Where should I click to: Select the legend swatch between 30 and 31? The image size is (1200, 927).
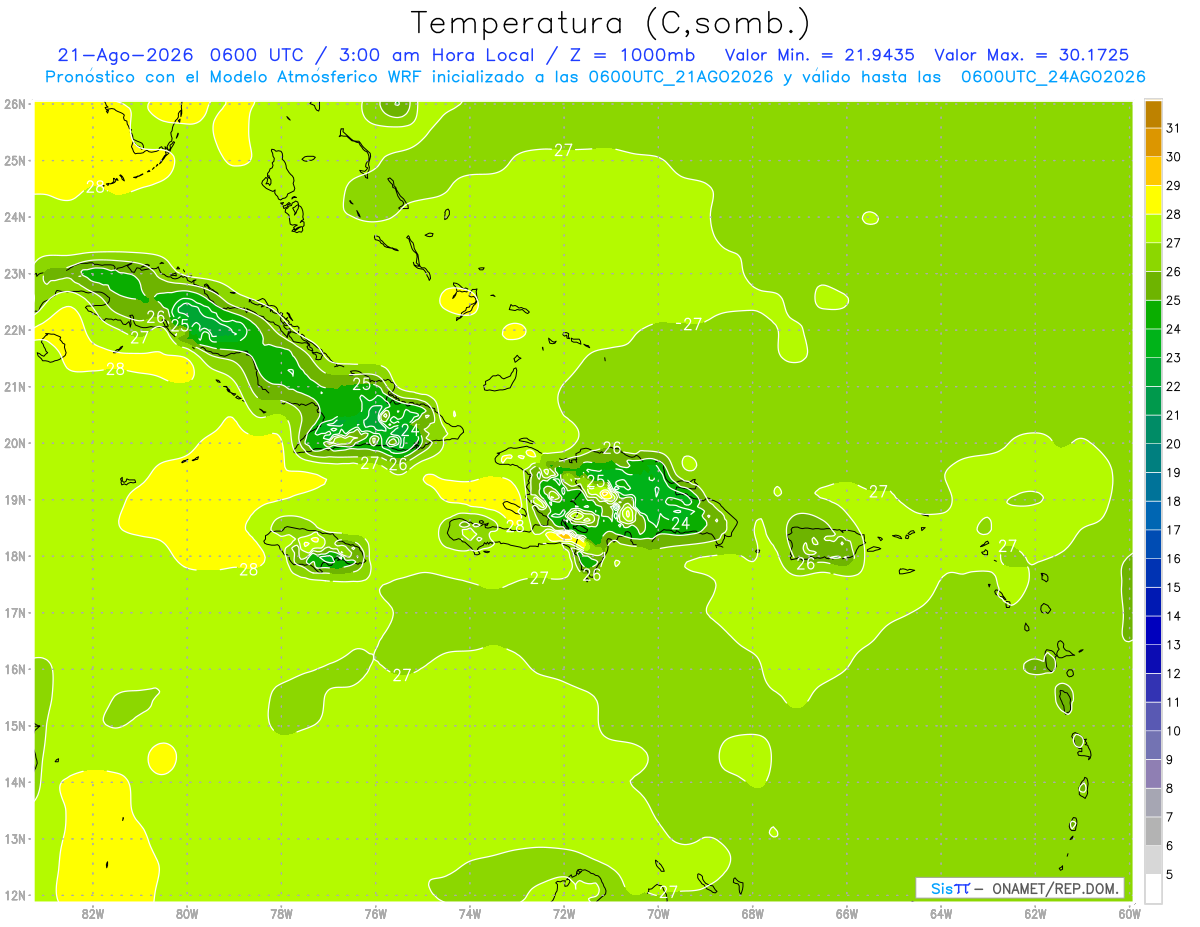1153,143
